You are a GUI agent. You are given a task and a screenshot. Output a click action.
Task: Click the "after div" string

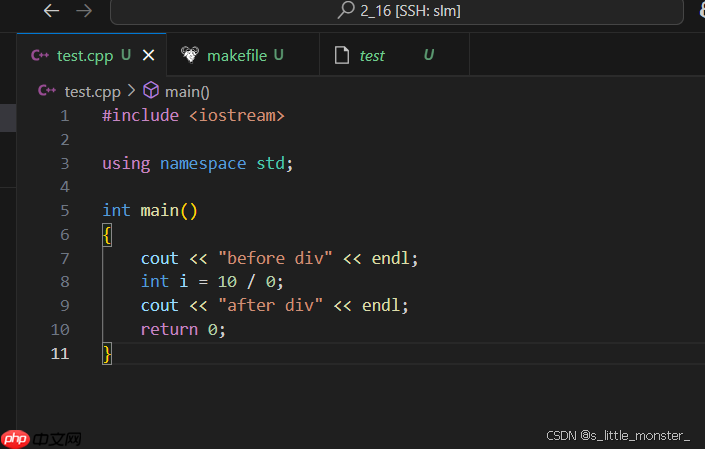(271, 306)
